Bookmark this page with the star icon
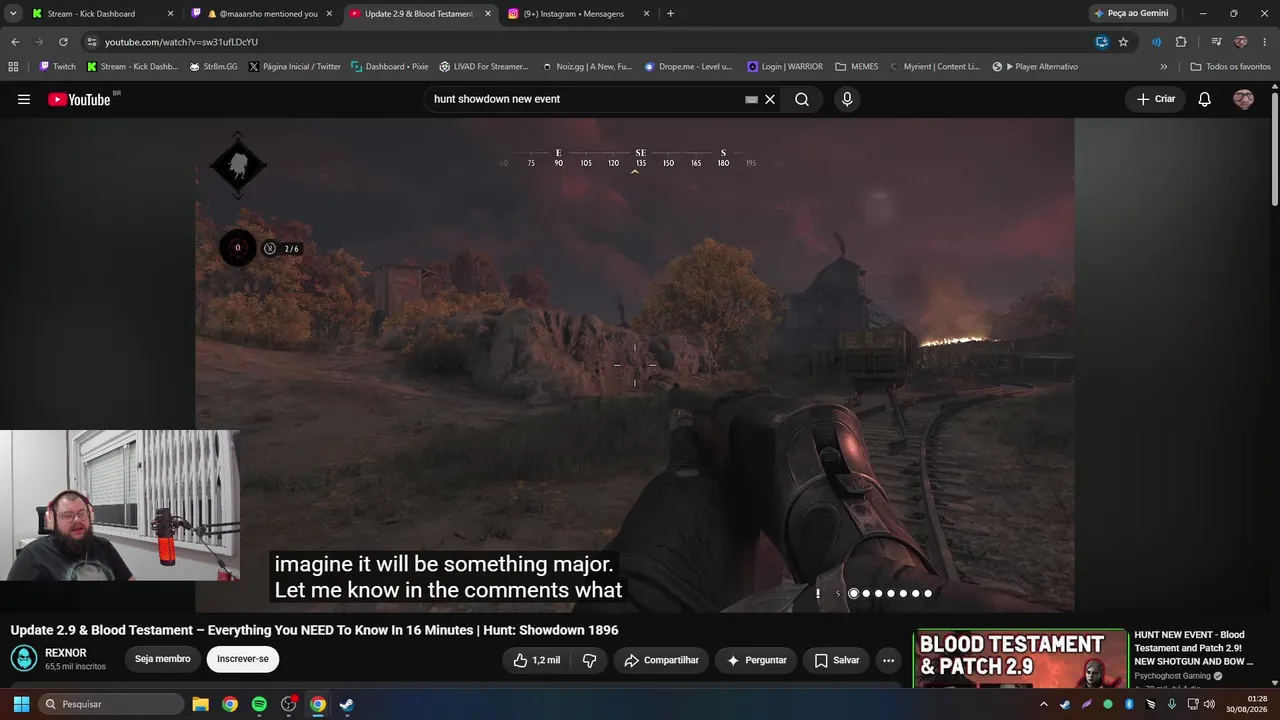 coord(1123,42)
